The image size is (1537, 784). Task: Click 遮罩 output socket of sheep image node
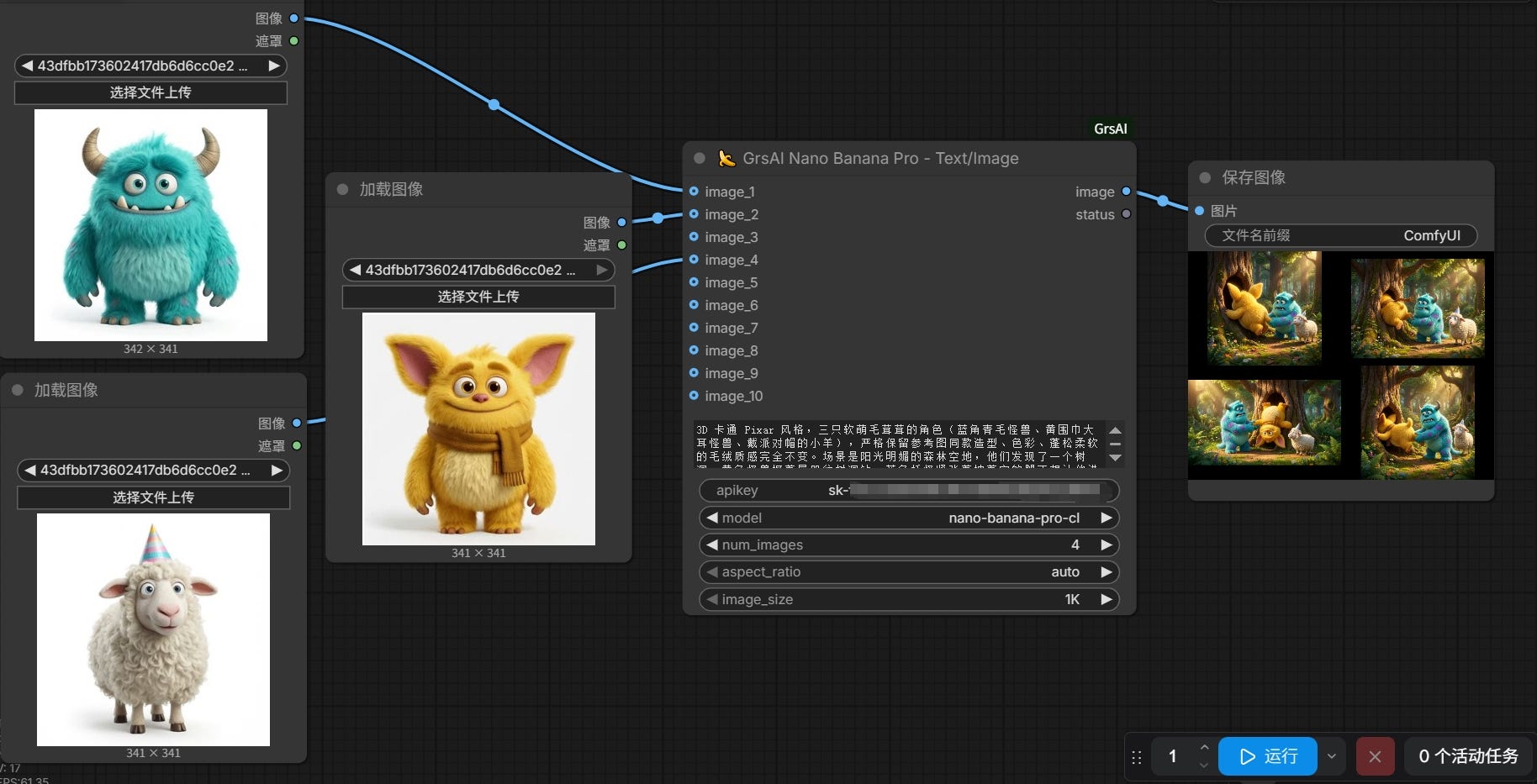(x=296, y=446)
